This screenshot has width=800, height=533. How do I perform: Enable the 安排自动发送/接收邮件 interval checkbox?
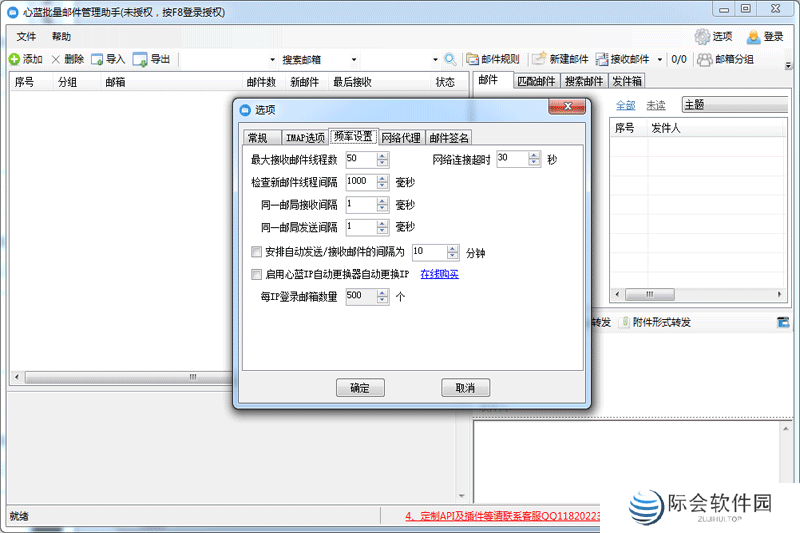coord(256,252)
